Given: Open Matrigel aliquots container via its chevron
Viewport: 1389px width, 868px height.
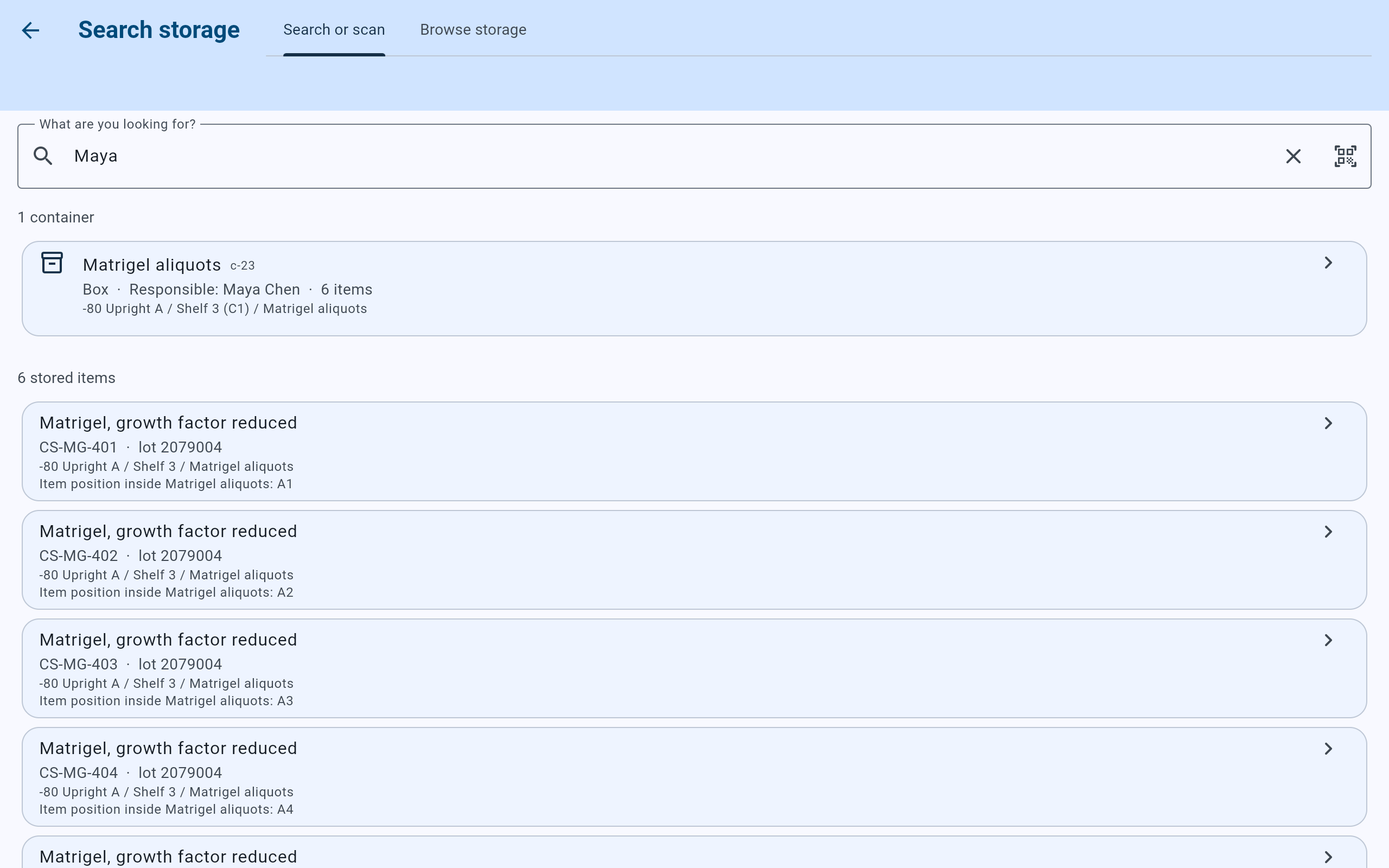Looking at the screenshot, I should click(1328, 263).
